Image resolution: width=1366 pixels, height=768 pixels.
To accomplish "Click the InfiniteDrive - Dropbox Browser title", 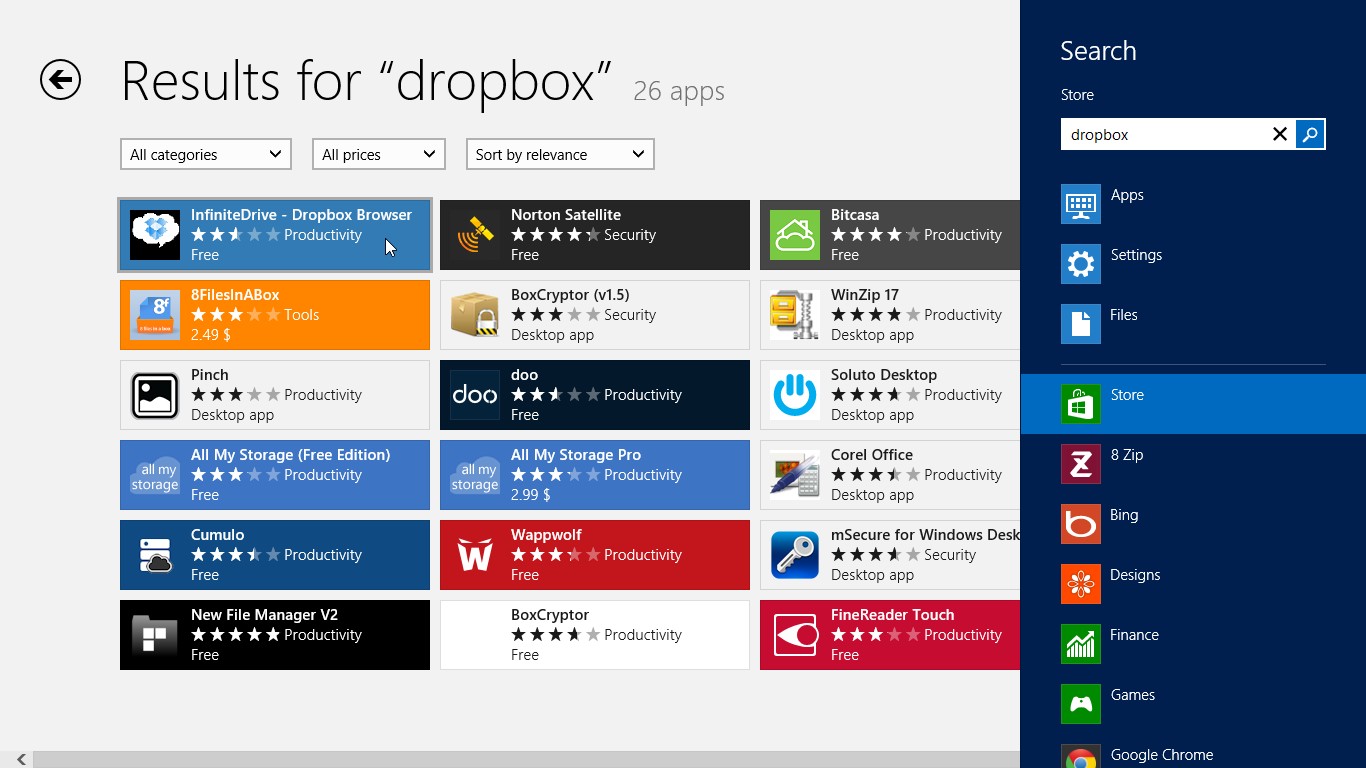I will 301,215.
